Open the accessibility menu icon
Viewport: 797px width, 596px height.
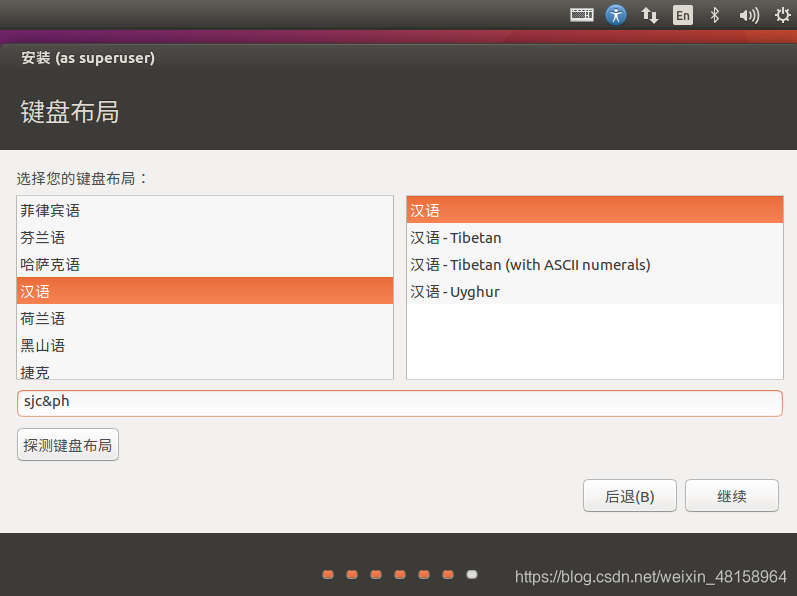[x=616, y=15]
